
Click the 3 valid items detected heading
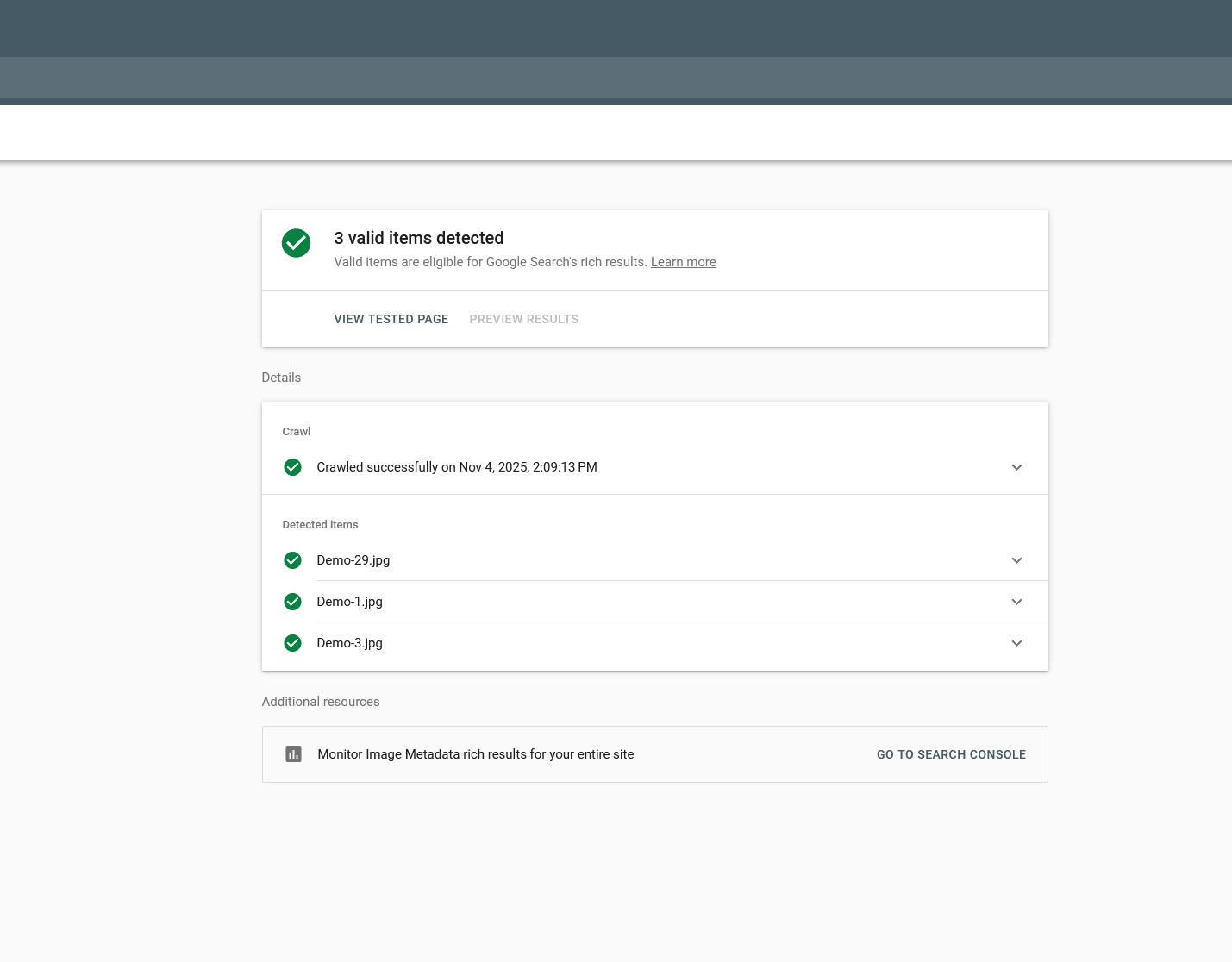pyautogui.click(x=418, y=238)
